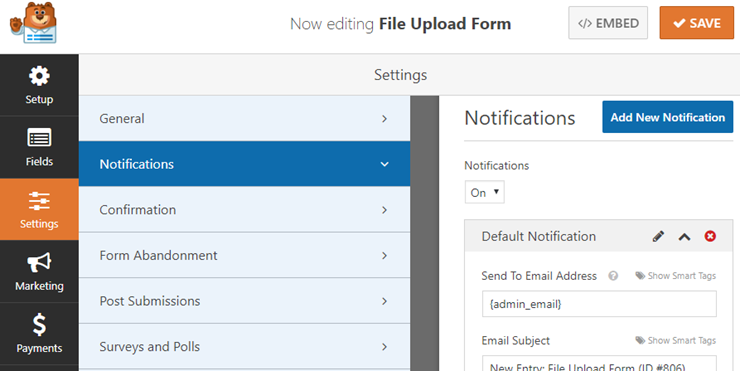This screenshot has width=740, height=371.
Task: Collapse the Notifications settings chevron
Action: click(x=385, y=164)
